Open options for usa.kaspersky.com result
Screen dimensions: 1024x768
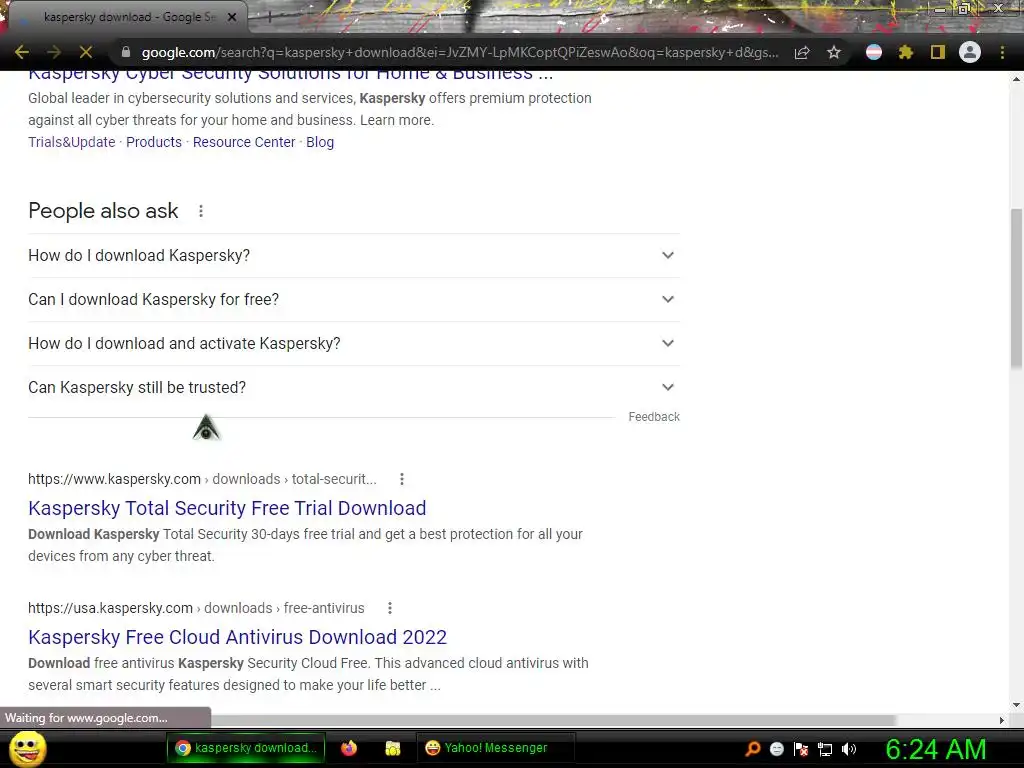[x=390, y=608]
